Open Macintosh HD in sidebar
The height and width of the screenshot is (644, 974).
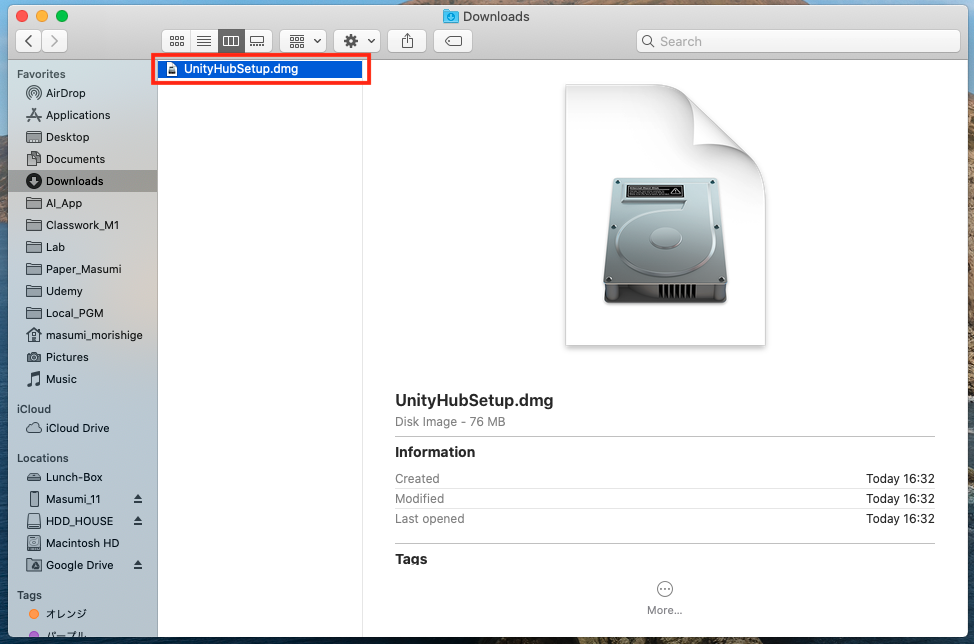click(82, 543)
